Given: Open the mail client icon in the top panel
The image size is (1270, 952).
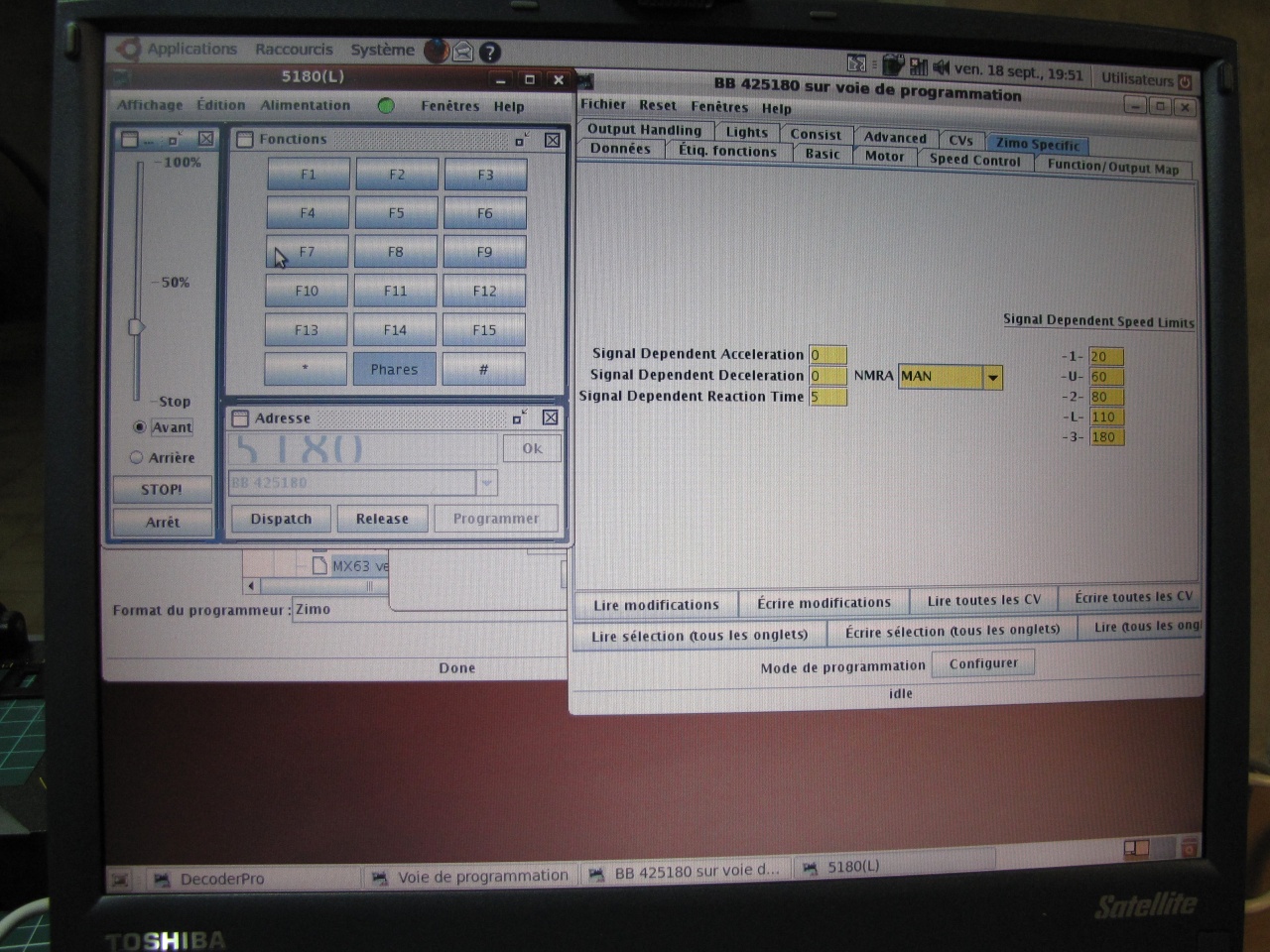Looking at the screenshot, I should point(463,52).
